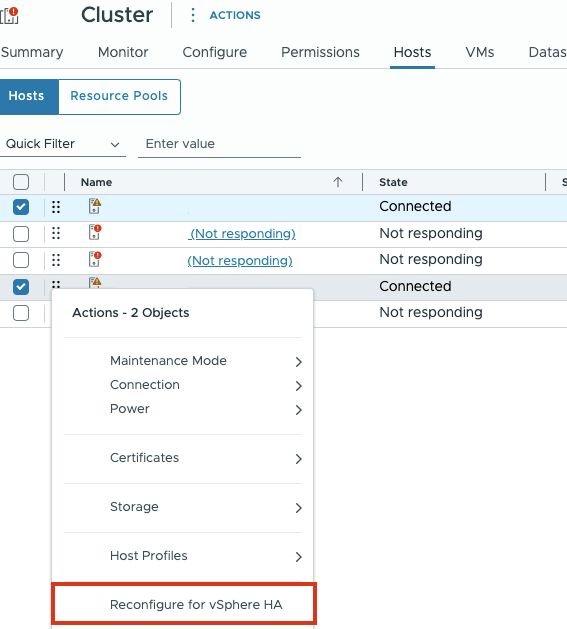
Task: Click the cluster alert icon beside title
Action: pos(9,16)
